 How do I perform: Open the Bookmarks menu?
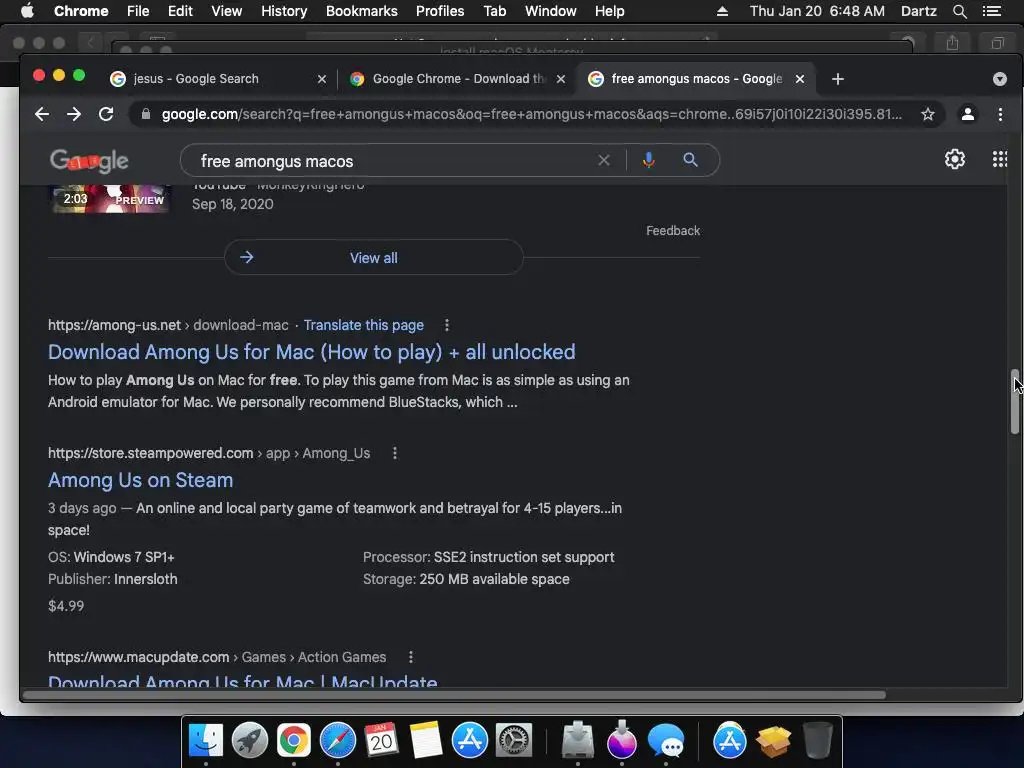pyautogui.click(x=362, y=11)
